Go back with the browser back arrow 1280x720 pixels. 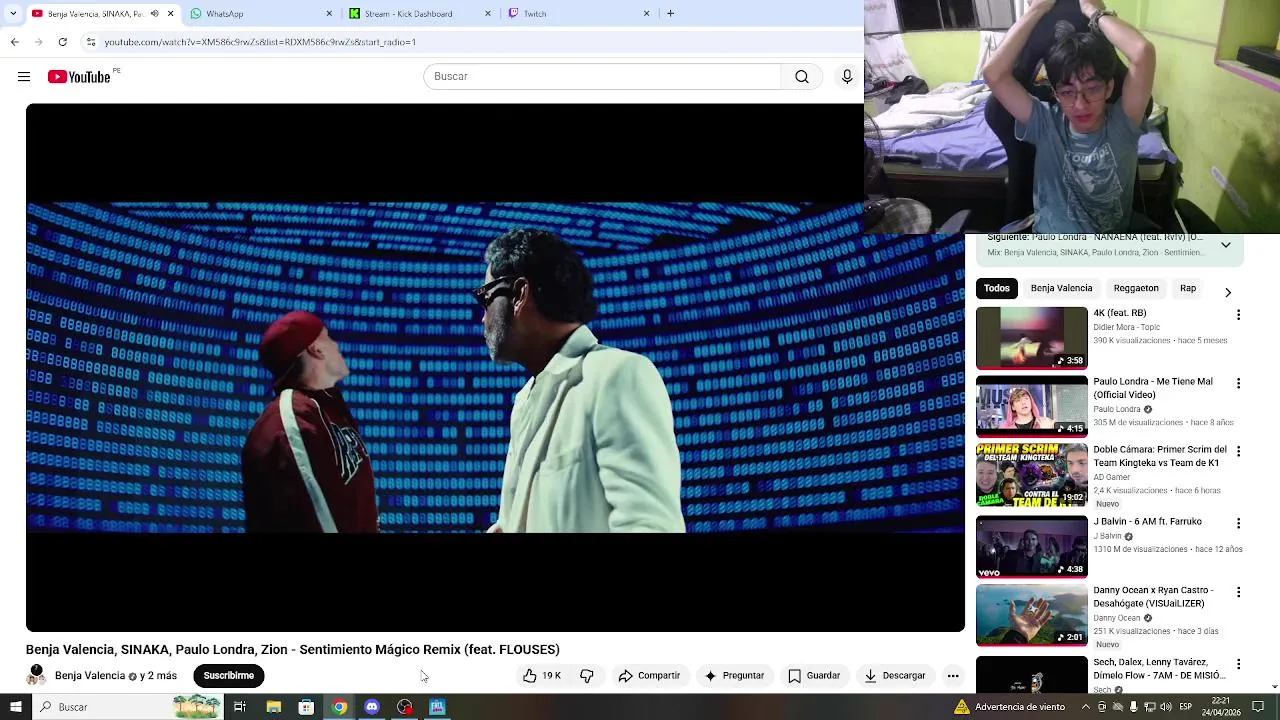(14, 42)
